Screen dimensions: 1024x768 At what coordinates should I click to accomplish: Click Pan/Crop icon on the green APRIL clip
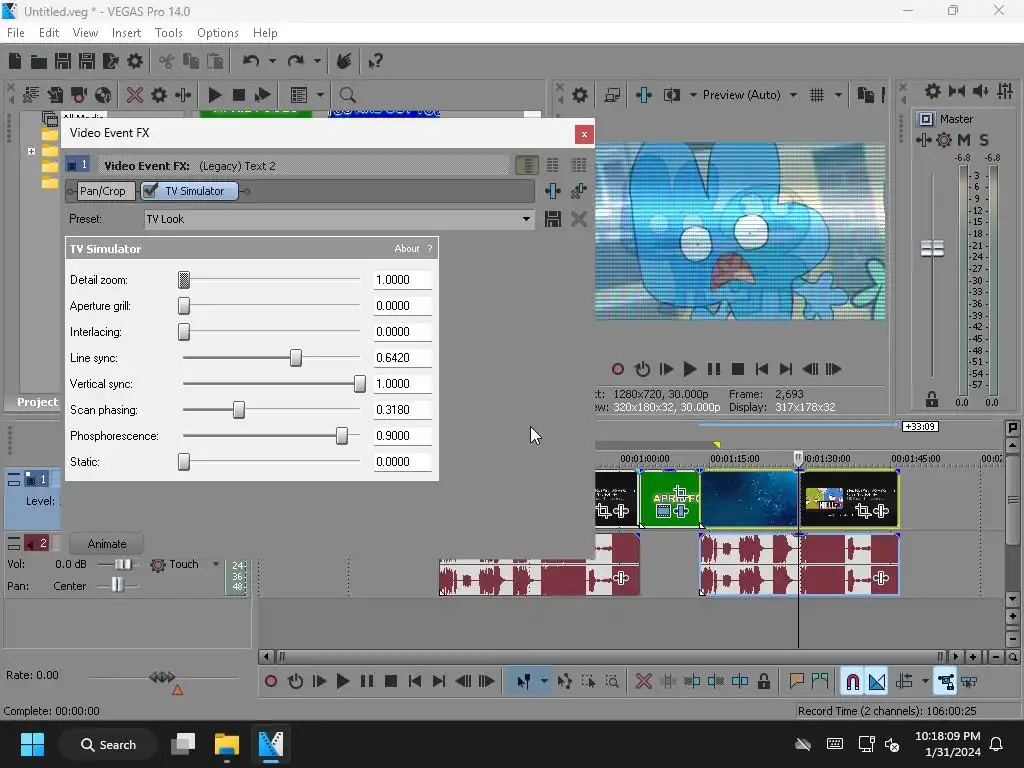pyautogui.click(x=679, y=493)
